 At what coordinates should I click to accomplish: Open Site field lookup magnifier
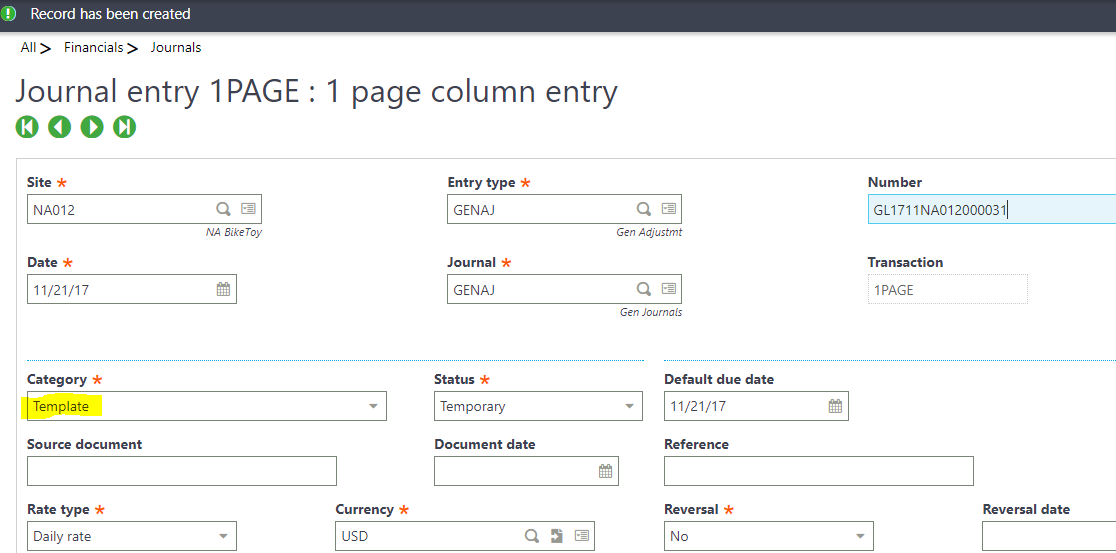coord(223,209)
